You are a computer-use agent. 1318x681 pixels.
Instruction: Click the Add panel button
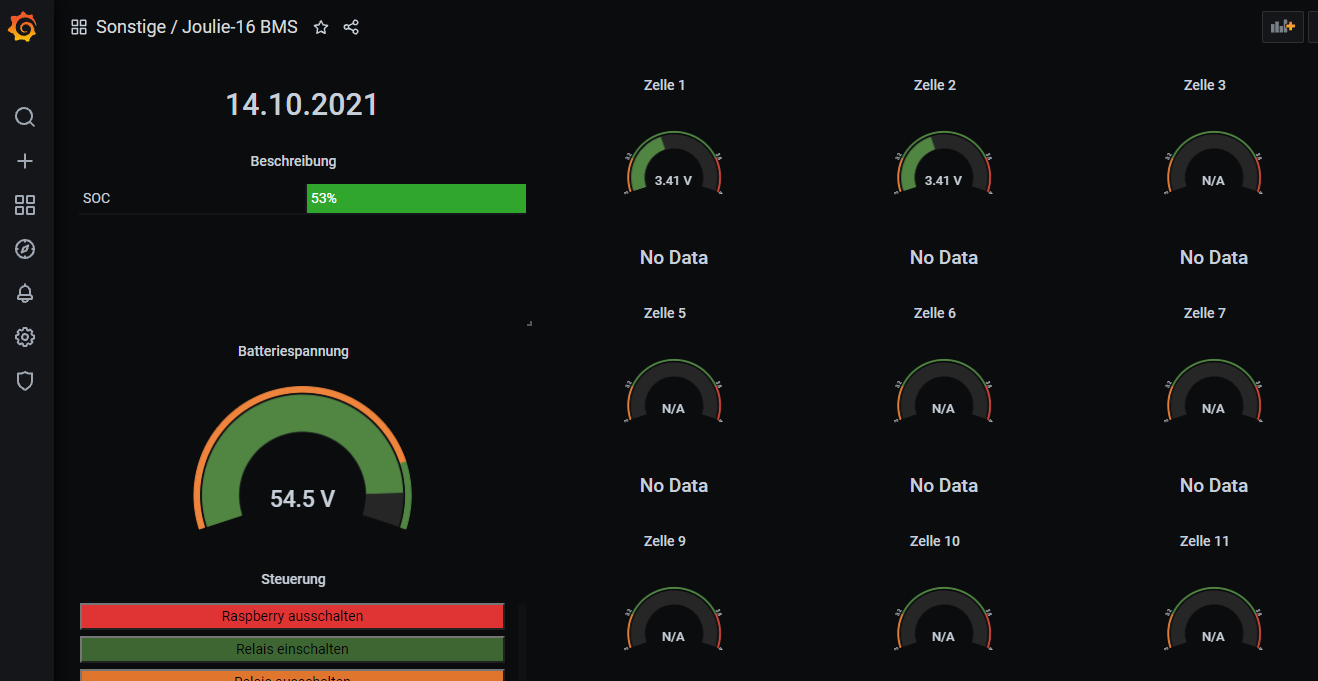point(1282,27)
